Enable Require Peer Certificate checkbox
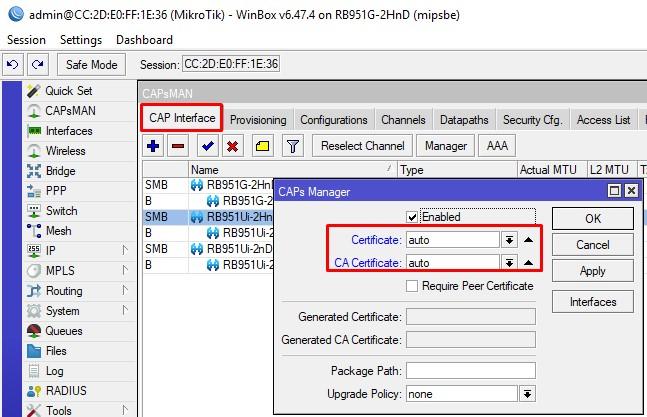Screen dimensions: 647x417 (x=412, y=286)
